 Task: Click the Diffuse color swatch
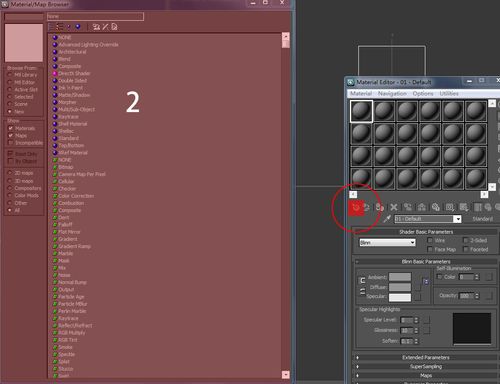400,287
